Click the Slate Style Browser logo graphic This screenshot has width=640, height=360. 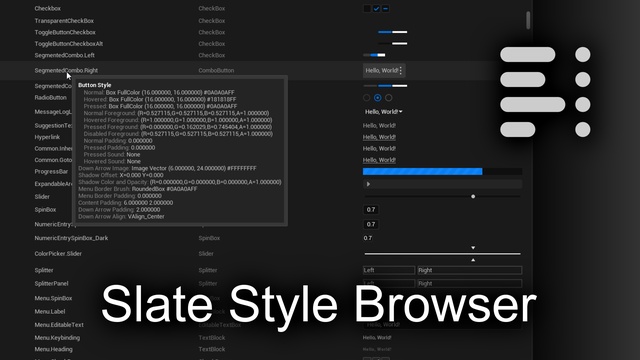pos(545,92)
